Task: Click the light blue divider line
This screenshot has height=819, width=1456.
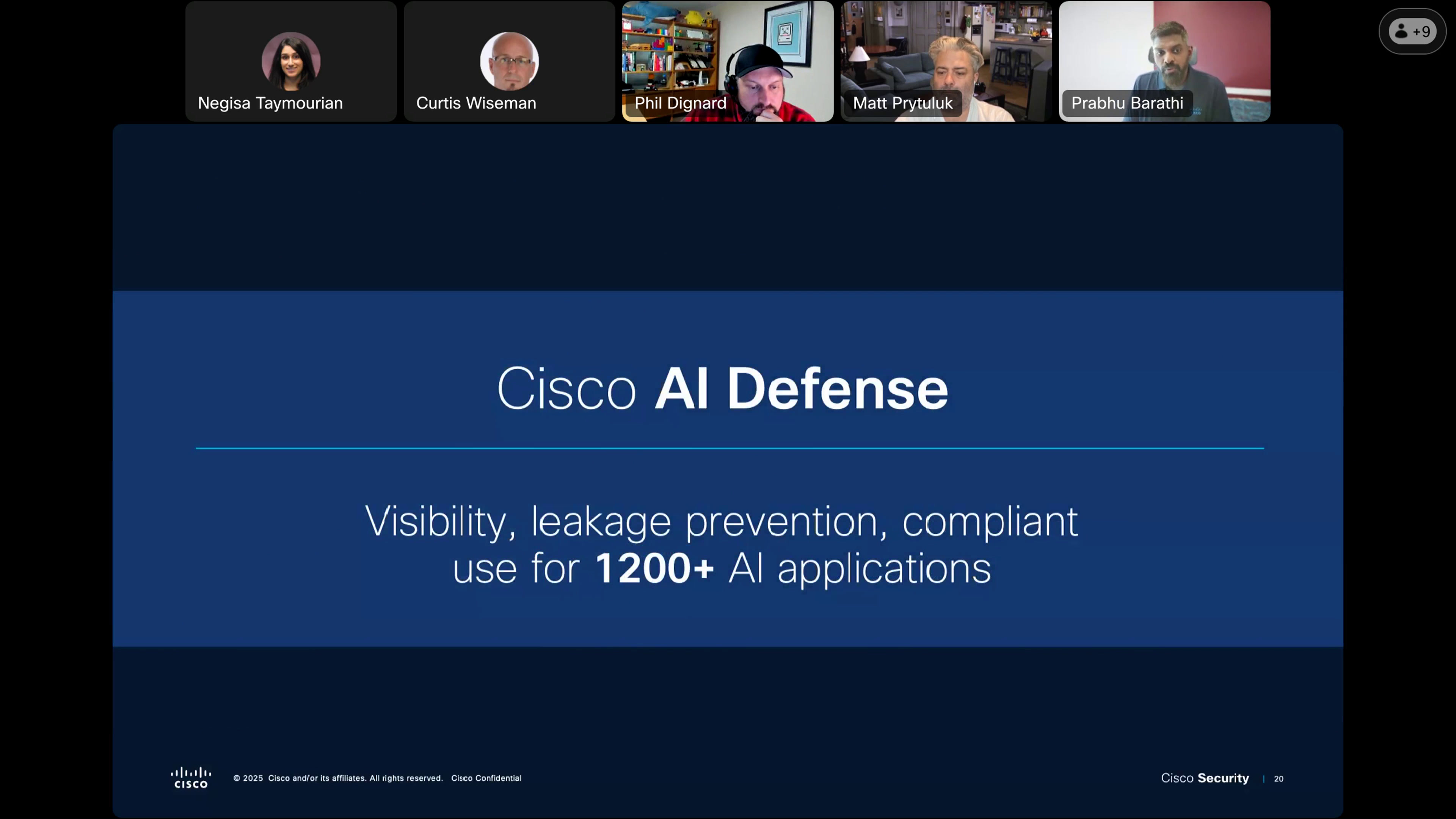Action: 730,448
